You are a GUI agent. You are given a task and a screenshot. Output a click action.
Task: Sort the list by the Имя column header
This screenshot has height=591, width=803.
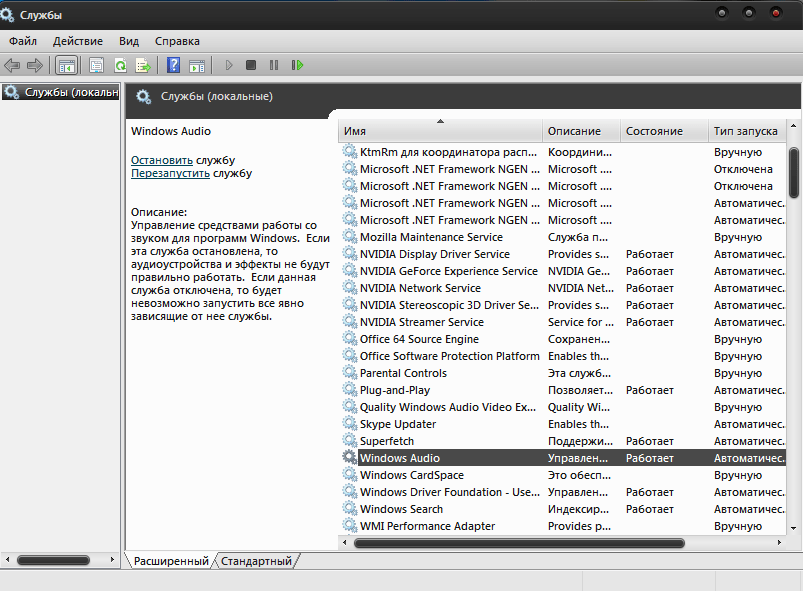pyautogui.click(x=440, y=131)
